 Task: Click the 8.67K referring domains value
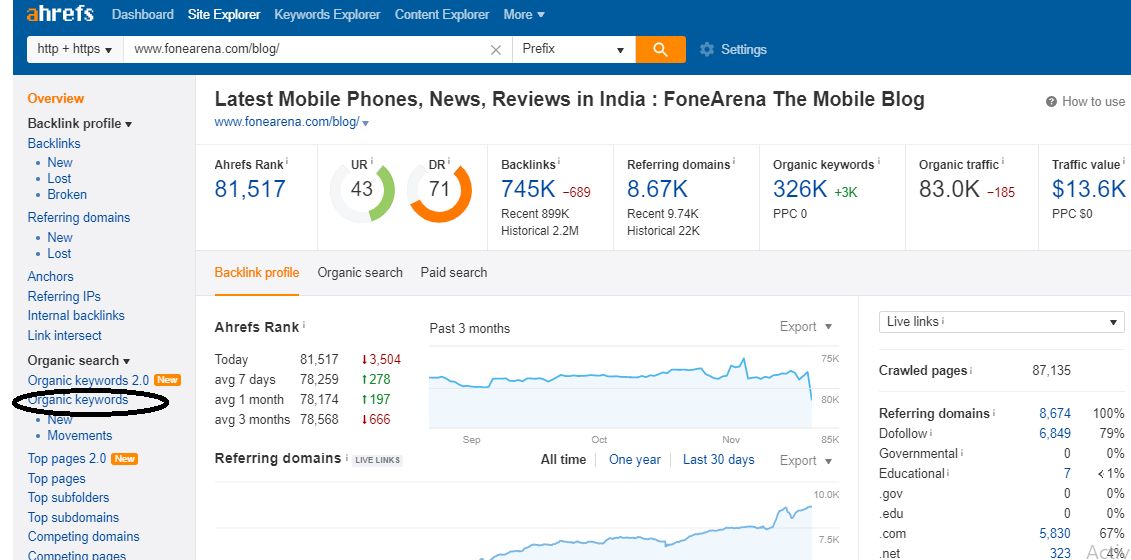(657, 189)
